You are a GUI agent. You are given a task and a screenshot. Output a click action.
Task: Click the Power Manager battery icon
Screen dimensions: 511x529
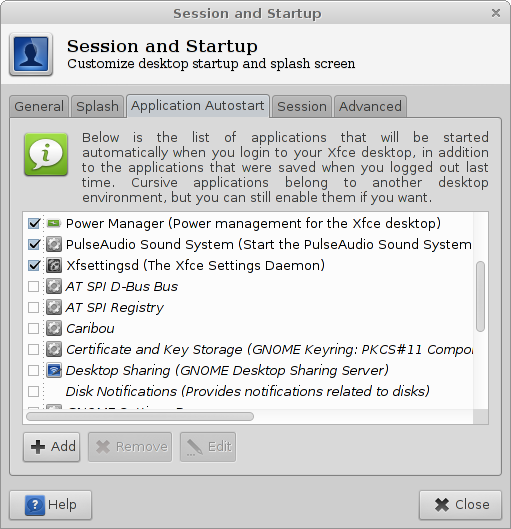(x=54, y=223)
